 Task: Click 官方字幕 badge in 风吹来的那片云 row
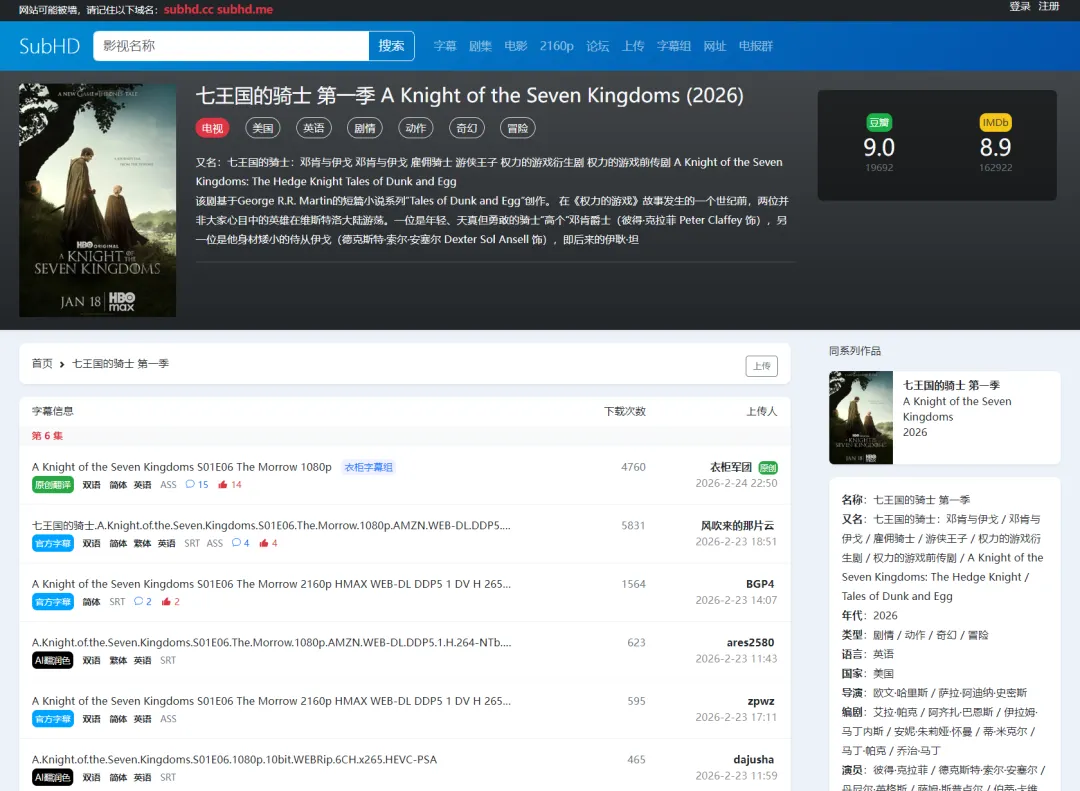click(x=53, y=544)
